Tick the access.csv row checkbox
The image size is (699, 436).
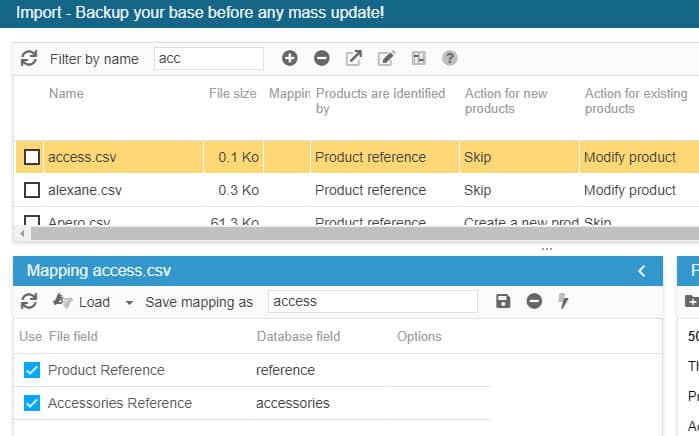pos(32,157)
